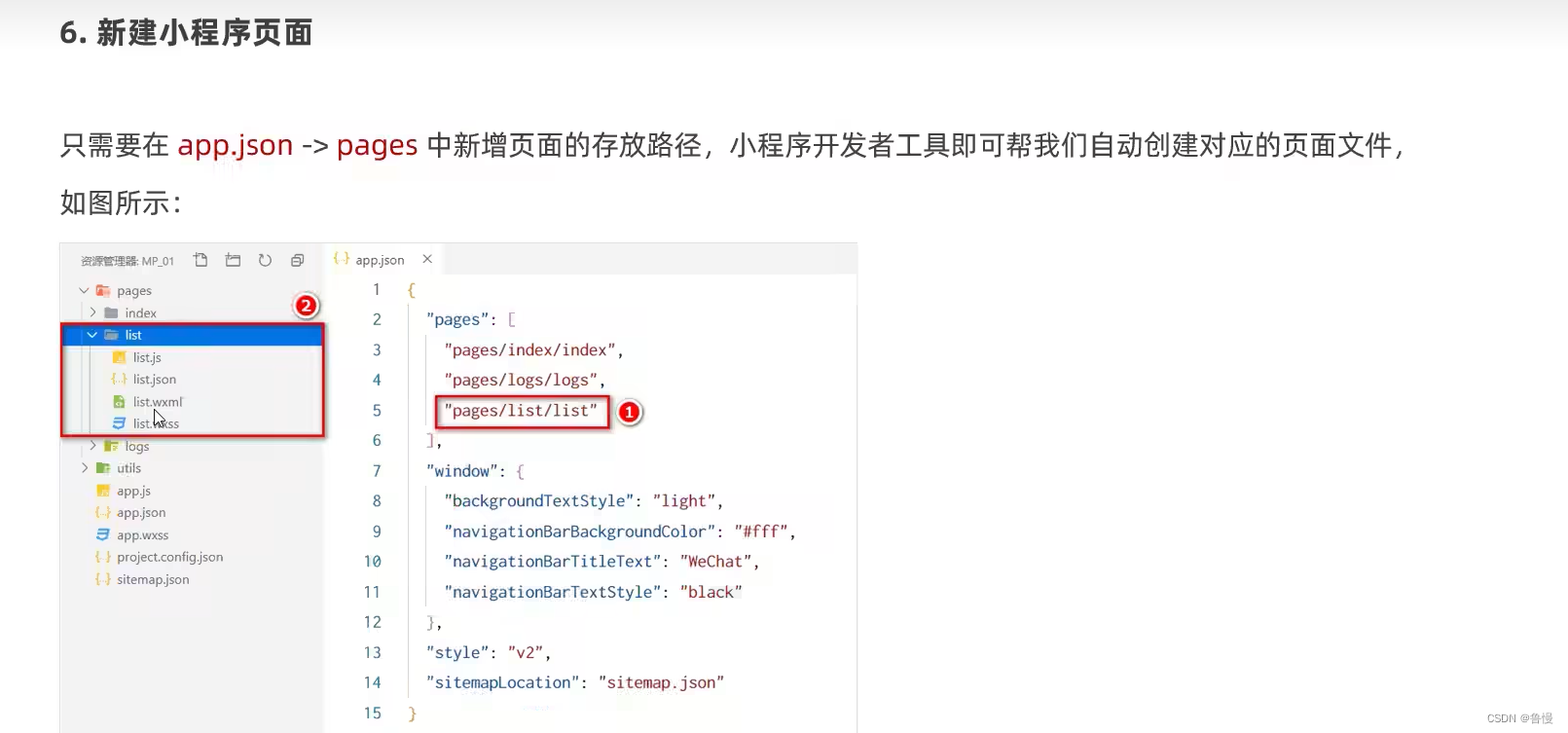Click the "navigationBarTitleText" key
Screen dimensions: 1568x733
[x=553, y=562]
